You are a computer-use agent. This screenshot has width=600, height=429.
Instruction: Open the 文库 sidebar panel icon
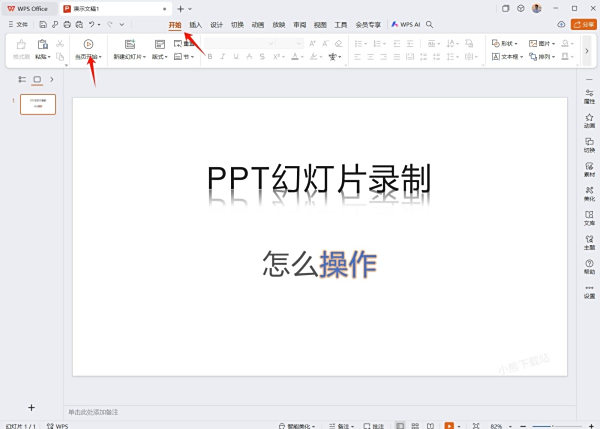[x=589, y=218]
